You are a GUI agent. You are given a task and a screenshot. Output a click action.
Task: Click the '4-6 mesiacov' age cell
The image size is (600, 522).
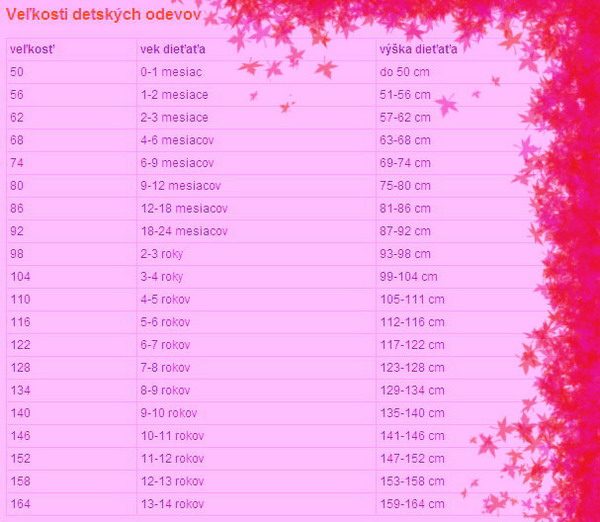click(177, 140)
